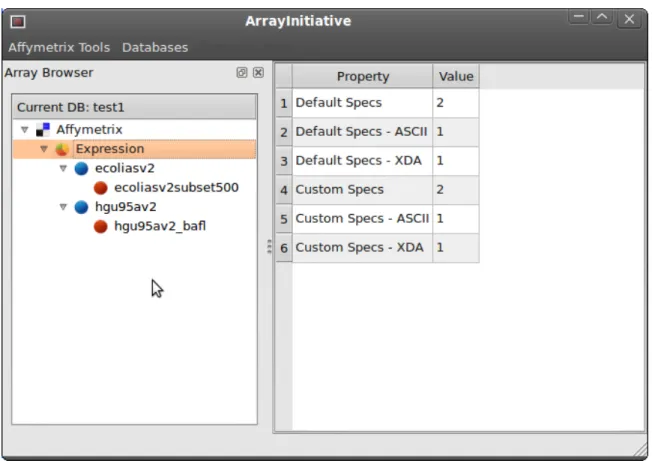Select row header number 5
Screen dimensions: 652x461
pos(284,219)
